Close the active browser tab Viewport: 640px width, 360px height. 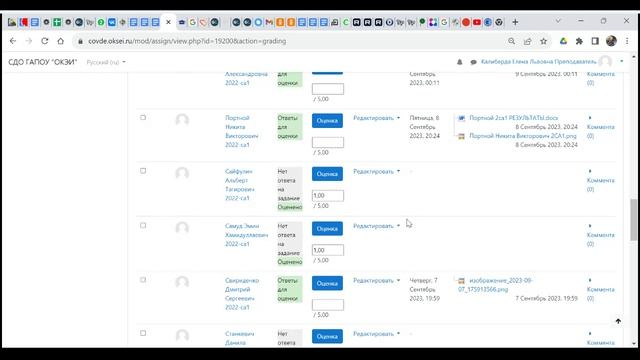click(168, 22)
